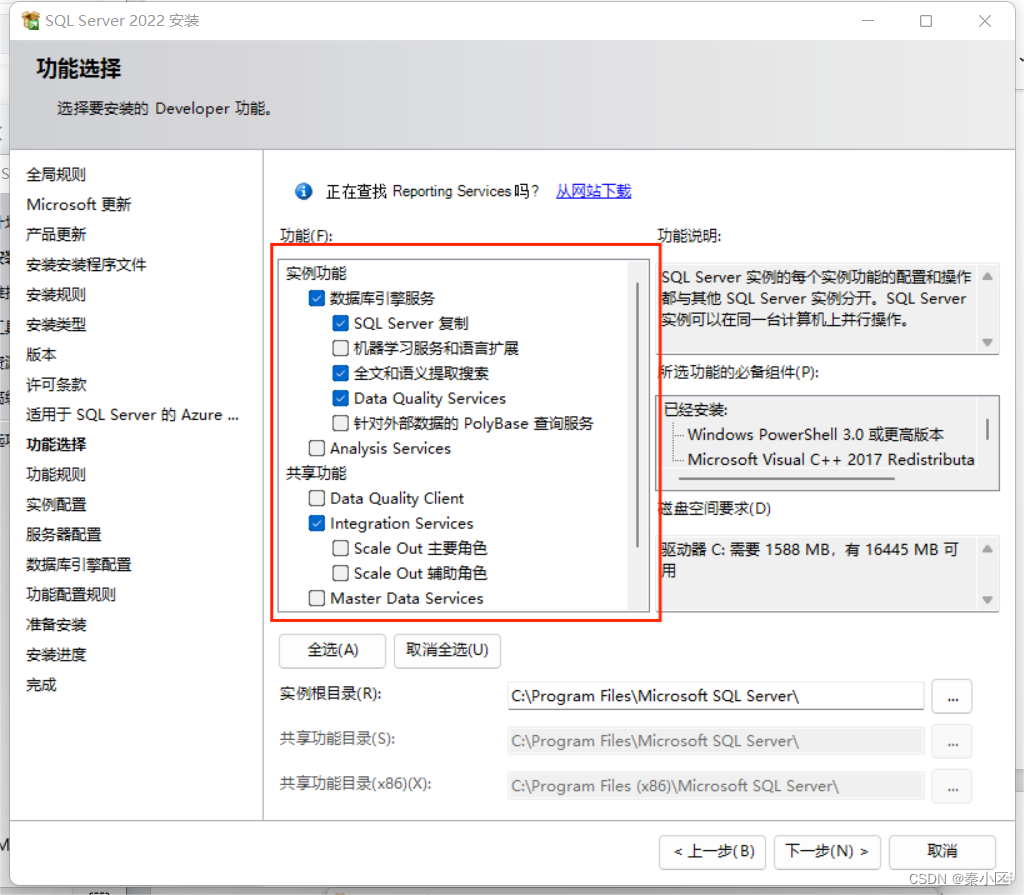This screenshot has width=1024, height=895.
Task: Uncheck the 数据库引擎服务 checkbox
Action: point(317,299)
